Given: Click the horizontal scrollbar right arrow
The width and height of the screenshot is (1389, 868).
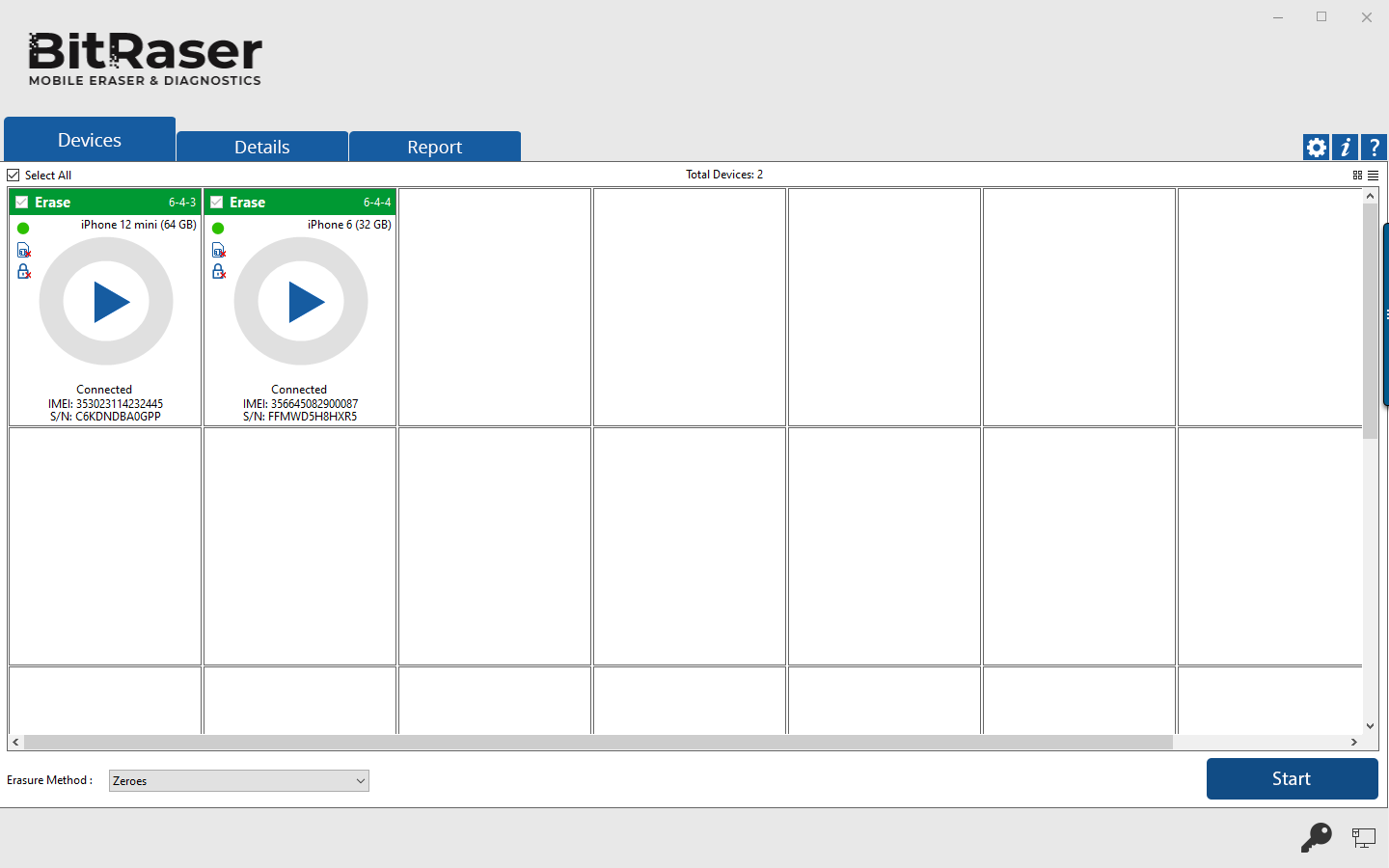Looking at the screenshot, I should click(1354, 743).
